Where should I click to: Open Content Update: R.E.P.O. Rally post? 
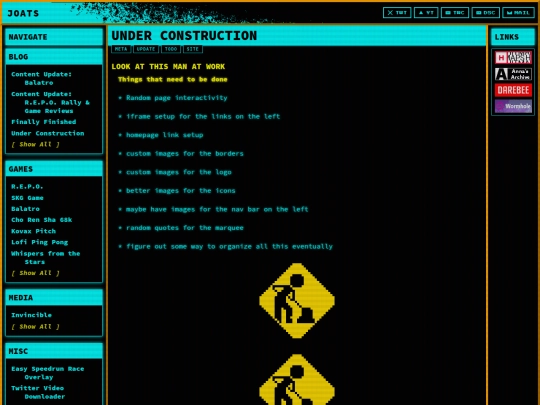(50, 102)
